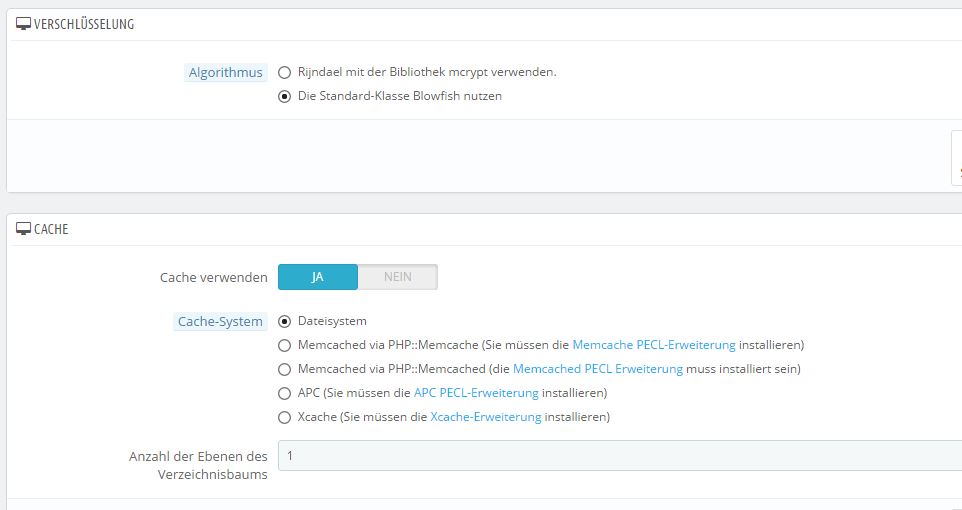The width and height of the screenshot is (962, 510).
Task: Click the monitor icon beside Verschlüsselung heading
Action: [x=23, y=24]
